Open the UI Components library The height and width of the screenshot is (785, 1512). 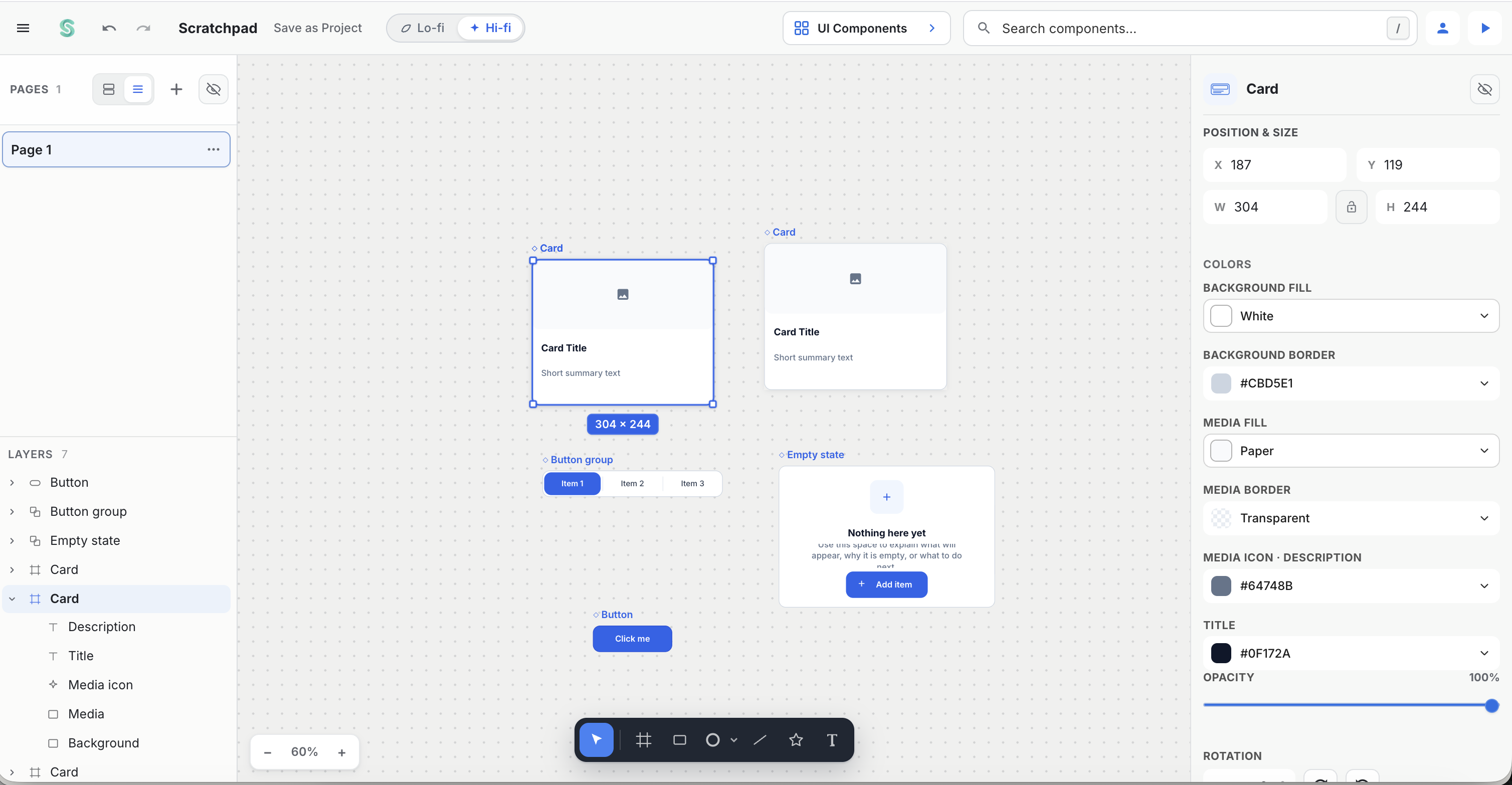(x=866, y=28)
